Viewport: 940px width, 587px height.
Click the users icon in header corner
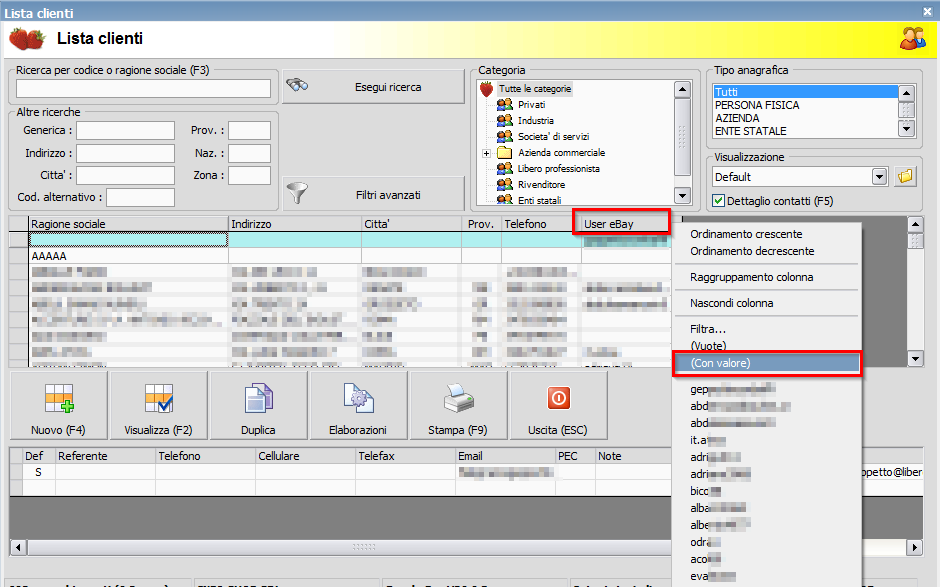click(912, 38)
